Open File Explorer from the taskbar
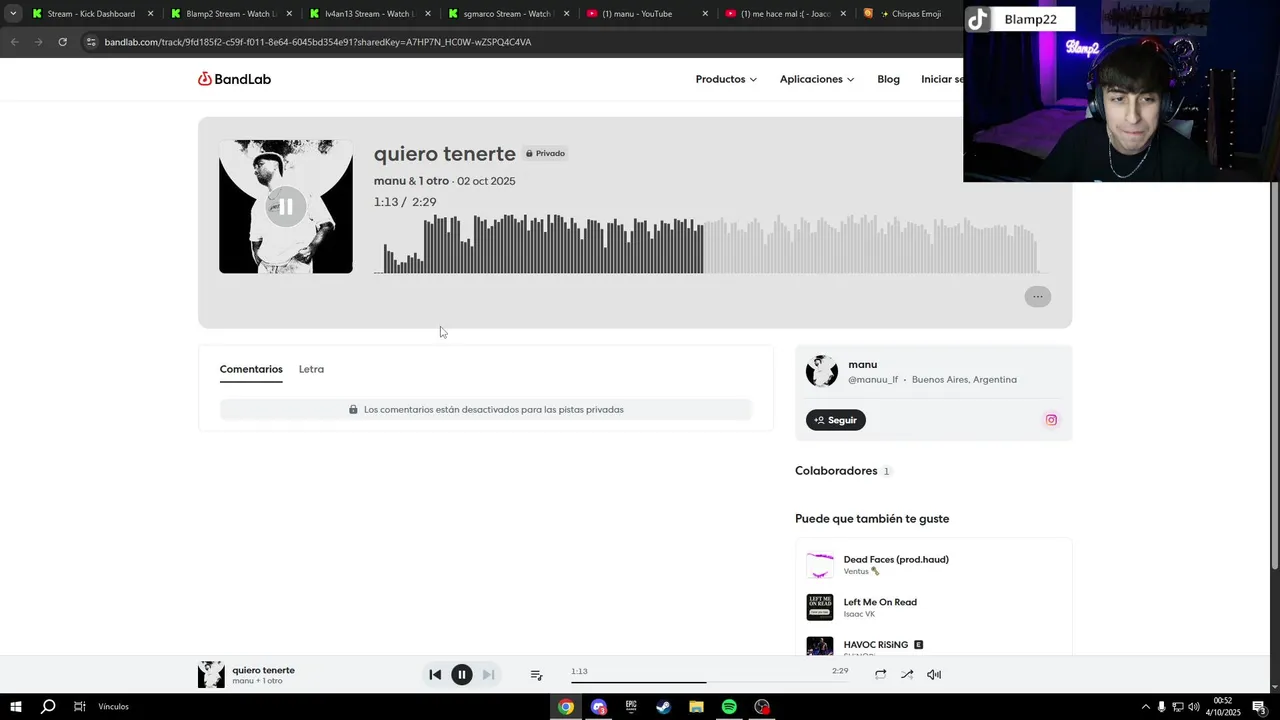1280x720 pixels. pyautogui.click(x=696, y=707)
